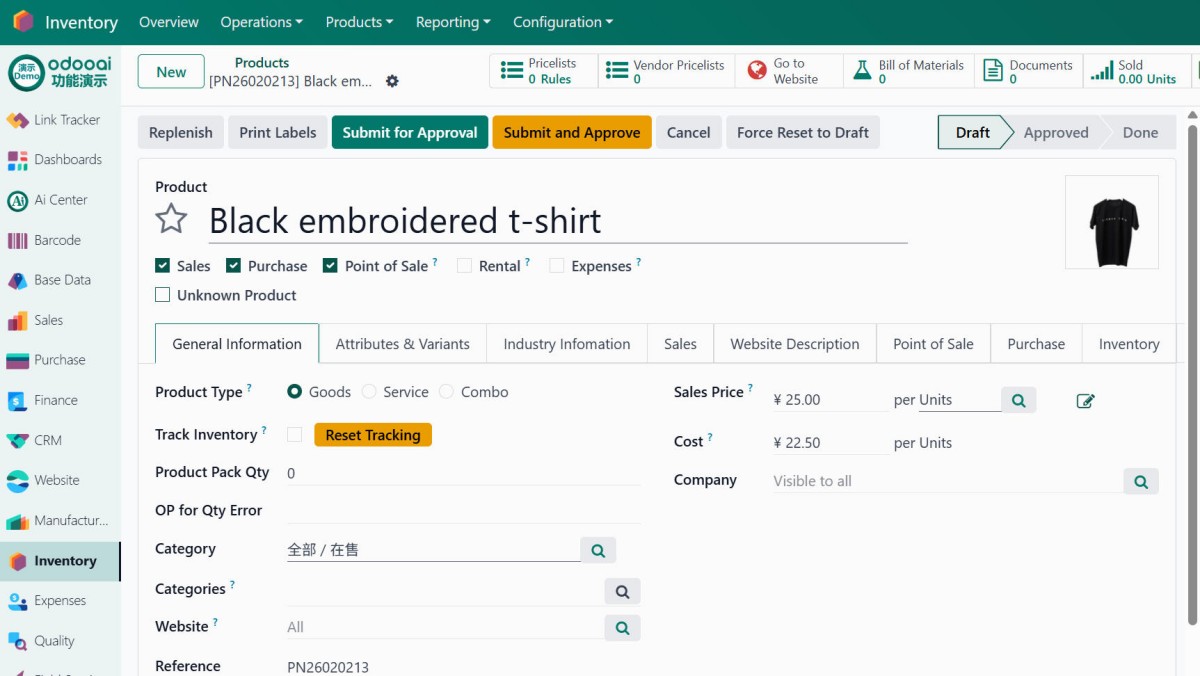The height and width of the screenshot is (676, 1200).
Task: Click the Purchase sidebar icon
Action: (x=18, y=360)
